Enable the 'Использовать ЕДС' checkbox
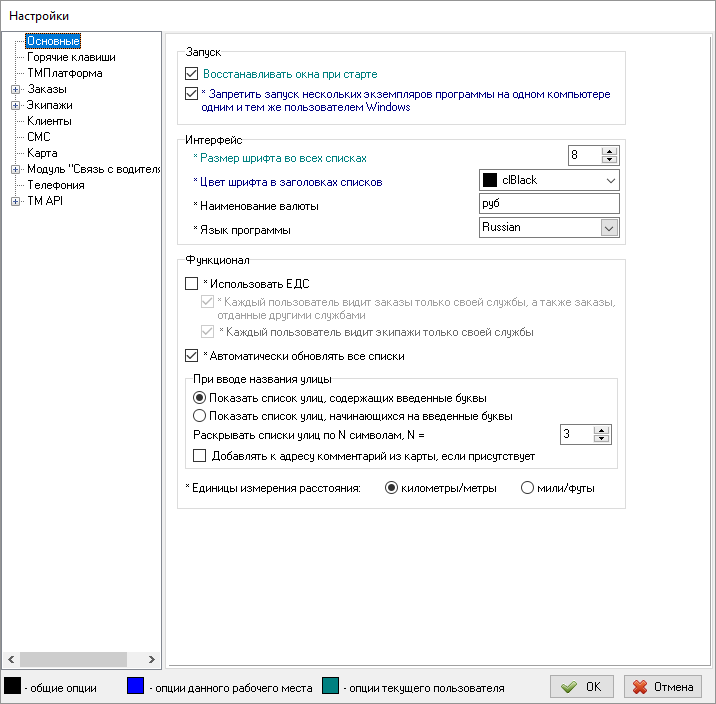The image size is (716, 704). tap(193, 285)
